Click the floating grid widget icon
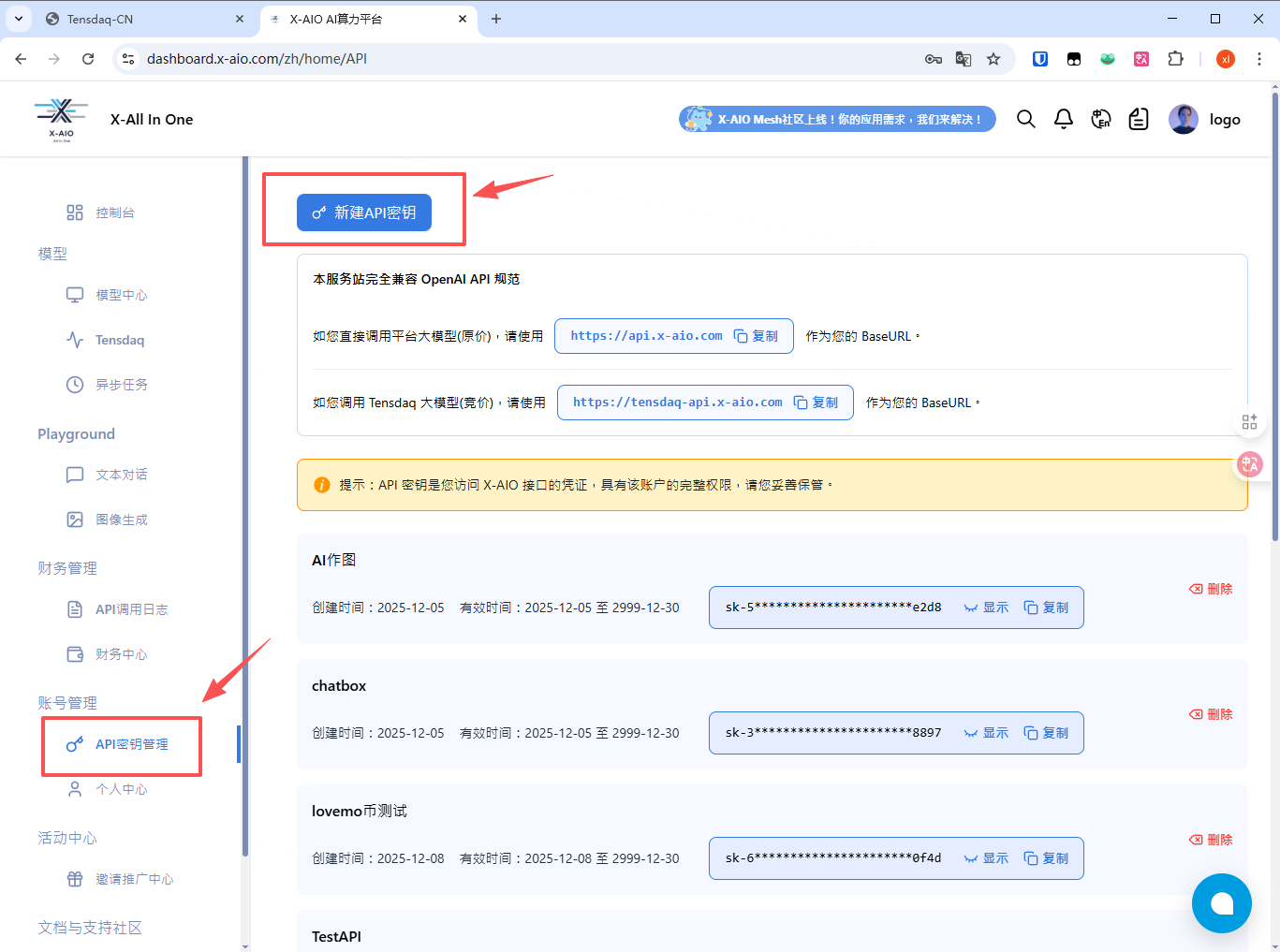 coord(1249,422)
